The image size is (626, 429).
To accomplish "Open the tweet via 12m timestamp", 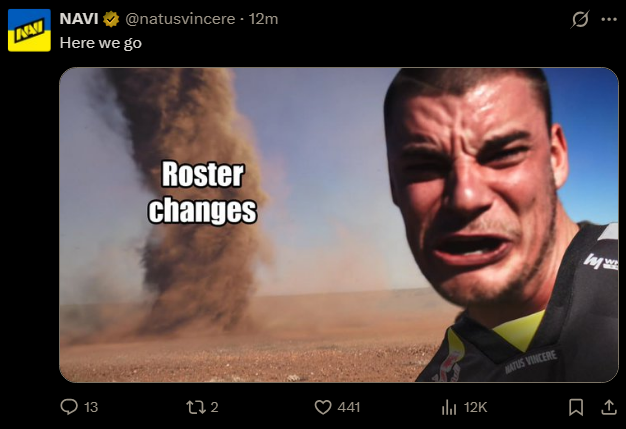I will tap(263, 19).
